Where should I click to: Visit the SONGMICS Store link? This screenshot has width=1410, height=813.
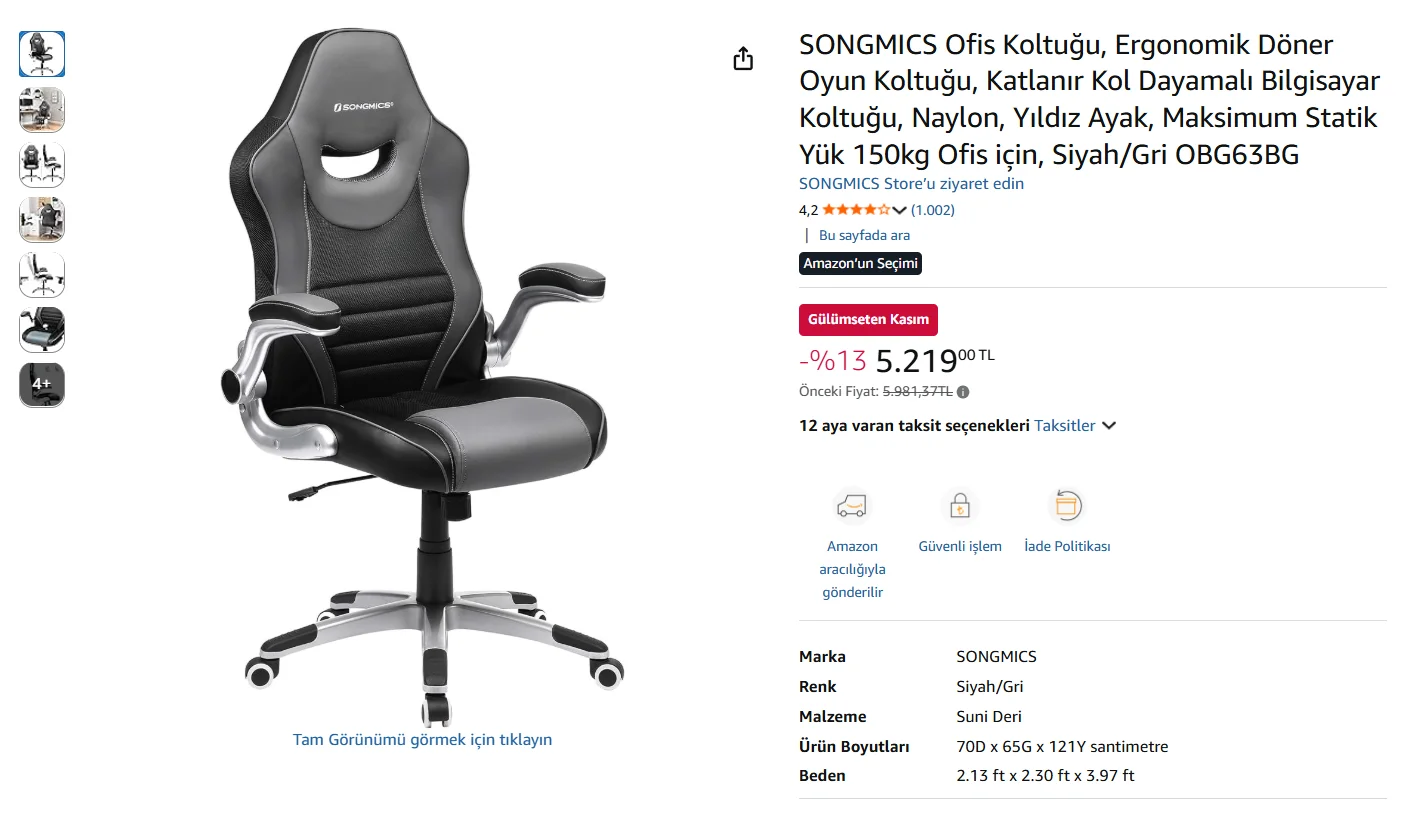(x=911, y=184)
